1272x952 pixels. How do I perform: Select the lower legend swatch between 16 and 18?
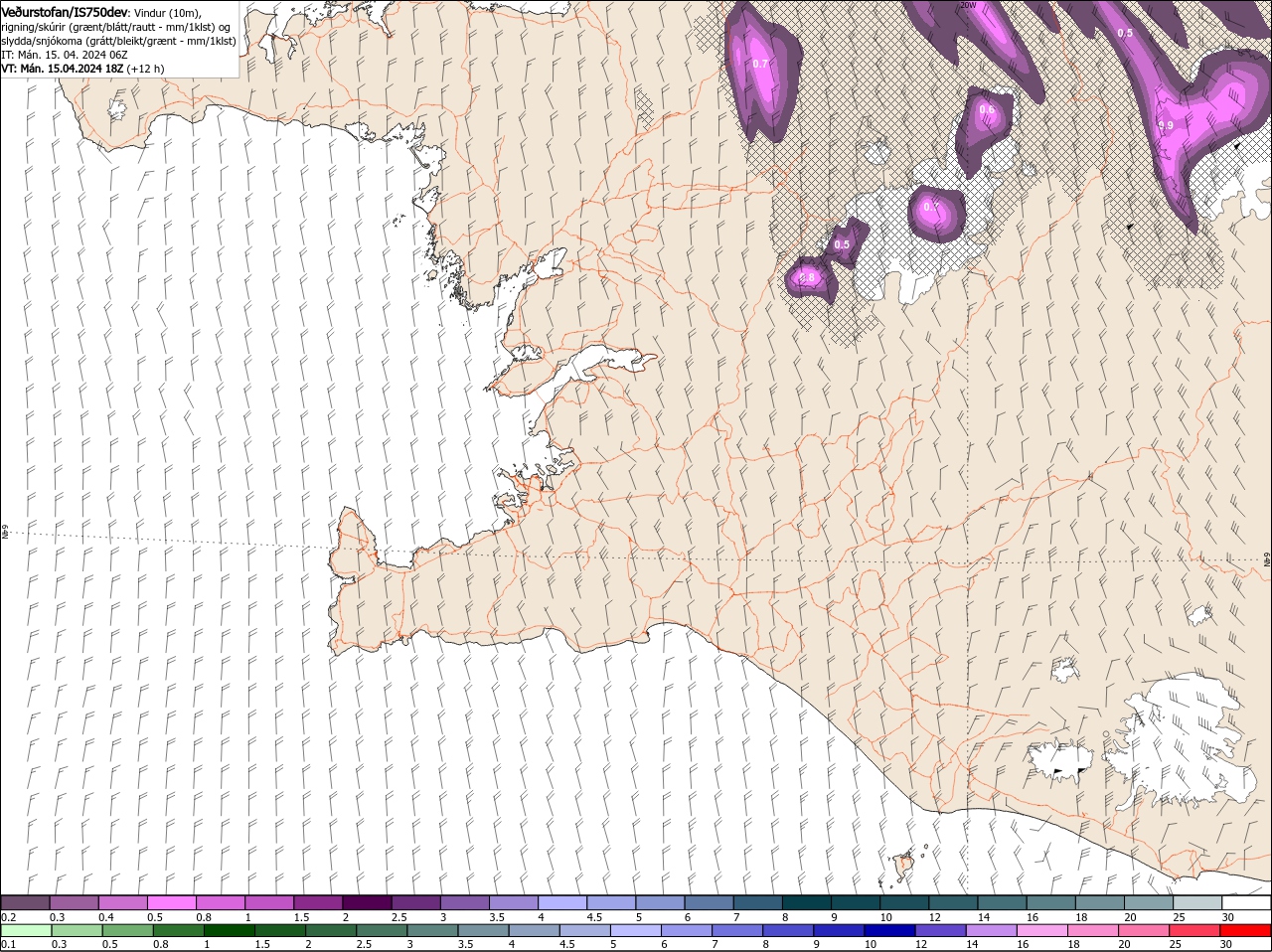(1042, 930)
